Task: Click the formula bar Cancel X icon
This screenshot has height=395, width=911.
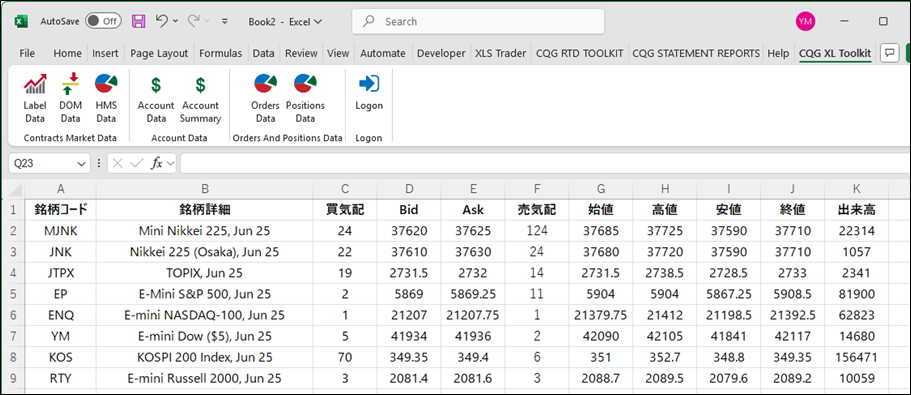Action: point(118,163)
